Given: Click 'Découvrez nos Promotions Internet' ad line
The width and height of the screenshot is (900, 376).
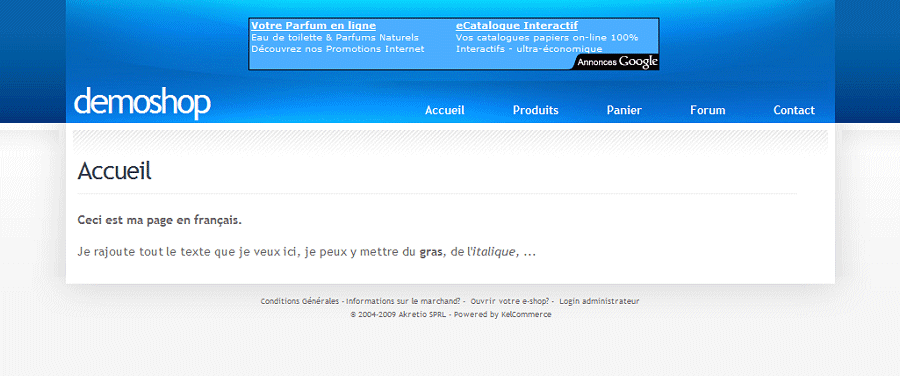Looking at the screenshot, I should 338,49.
